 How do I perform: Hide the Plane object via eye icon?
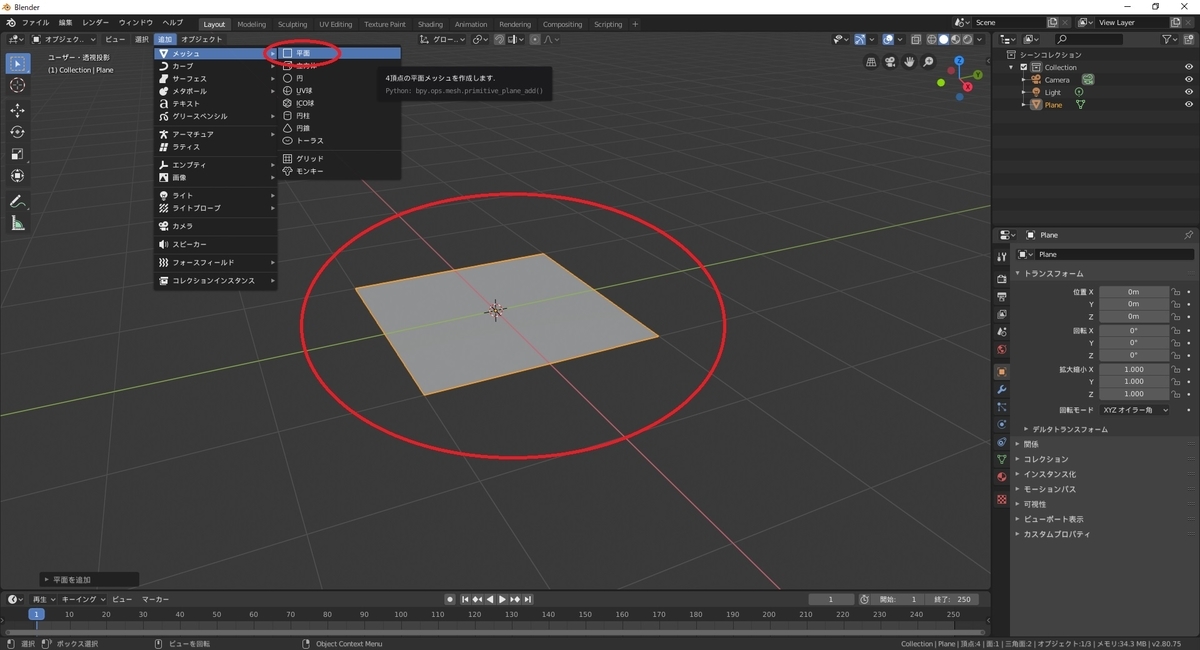(x=1189, y=105)
